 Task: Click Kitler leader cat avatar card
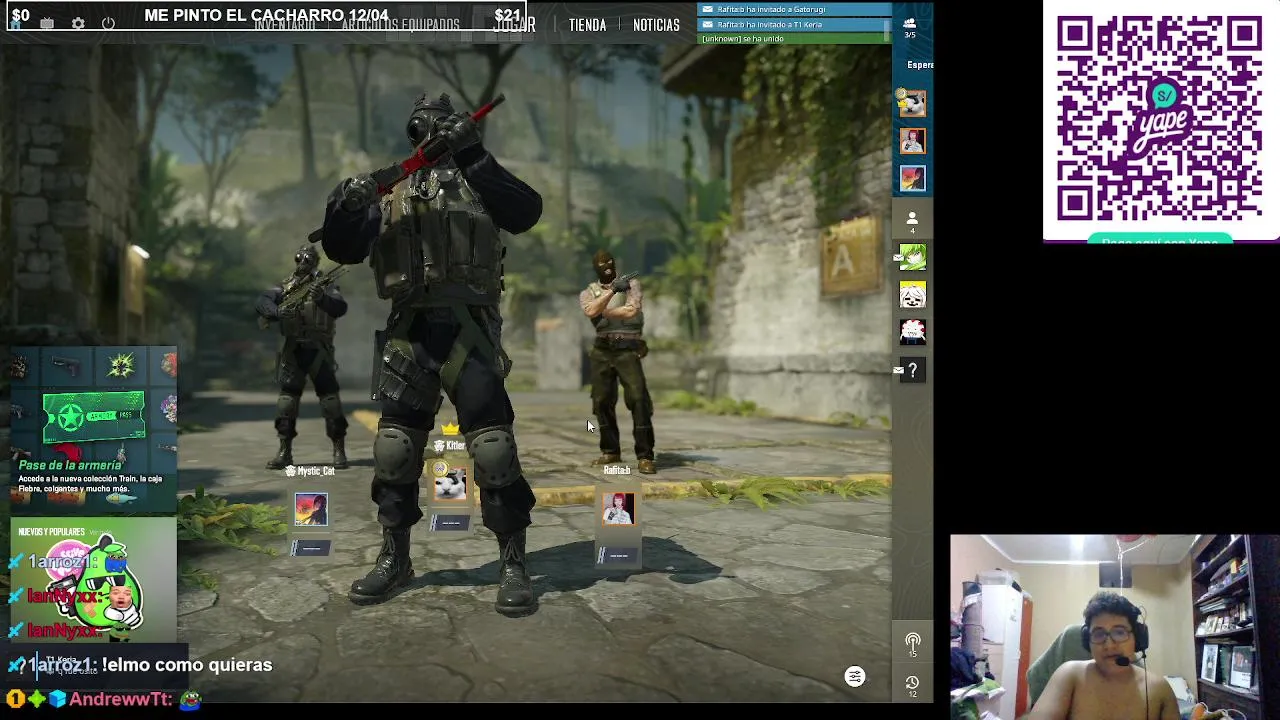tap(450, 484)
